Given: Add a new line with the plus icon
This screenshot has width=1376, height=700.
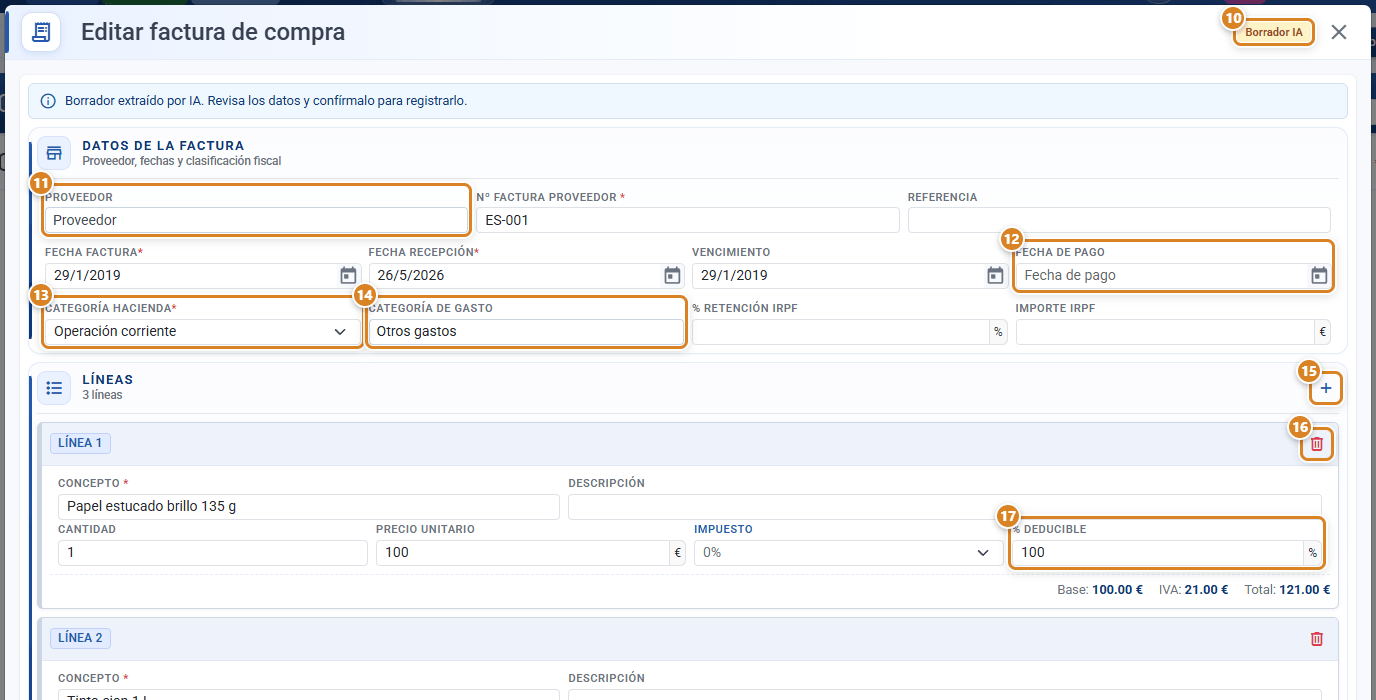Looking at the screenshot, I should 1326,388.
